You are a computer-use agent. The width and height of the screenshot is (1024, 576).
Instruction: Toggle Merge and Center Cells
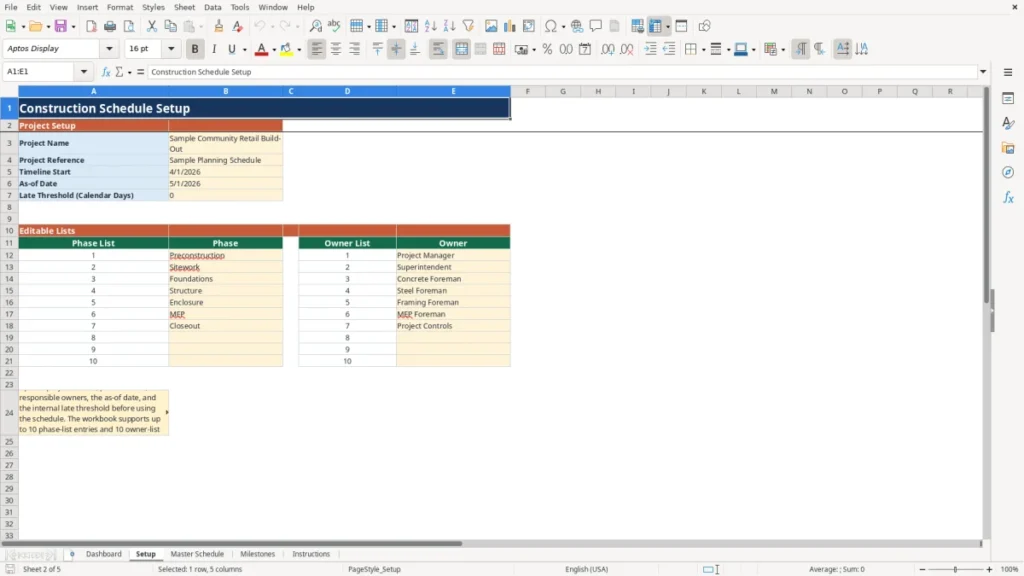click(461, 49)
